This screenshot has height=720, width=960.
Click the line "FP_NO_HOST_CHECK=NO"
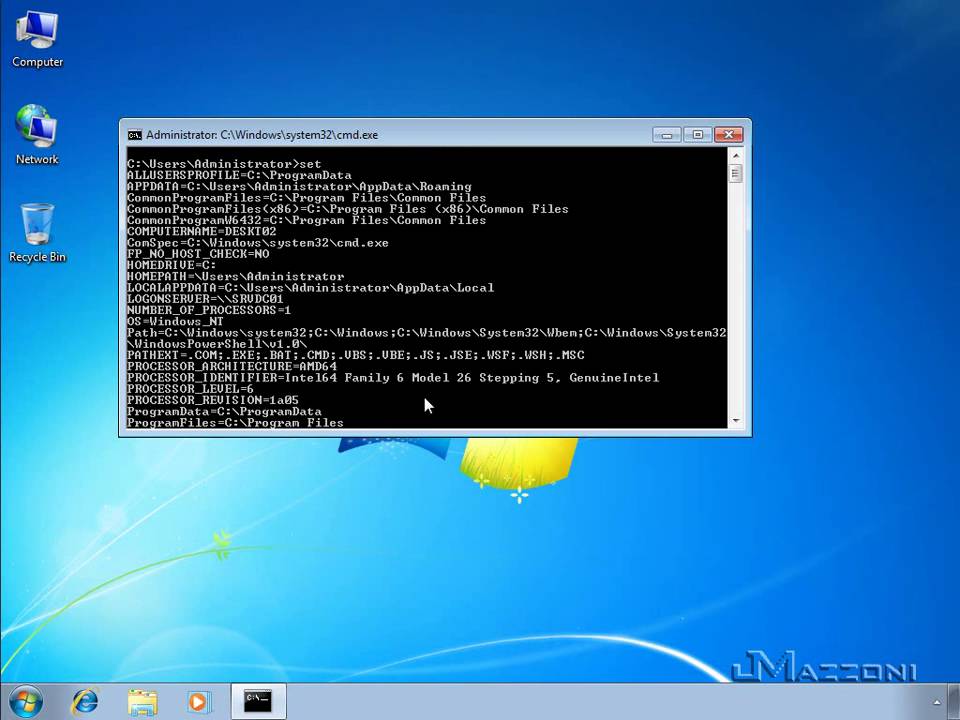tap(198, 254)
